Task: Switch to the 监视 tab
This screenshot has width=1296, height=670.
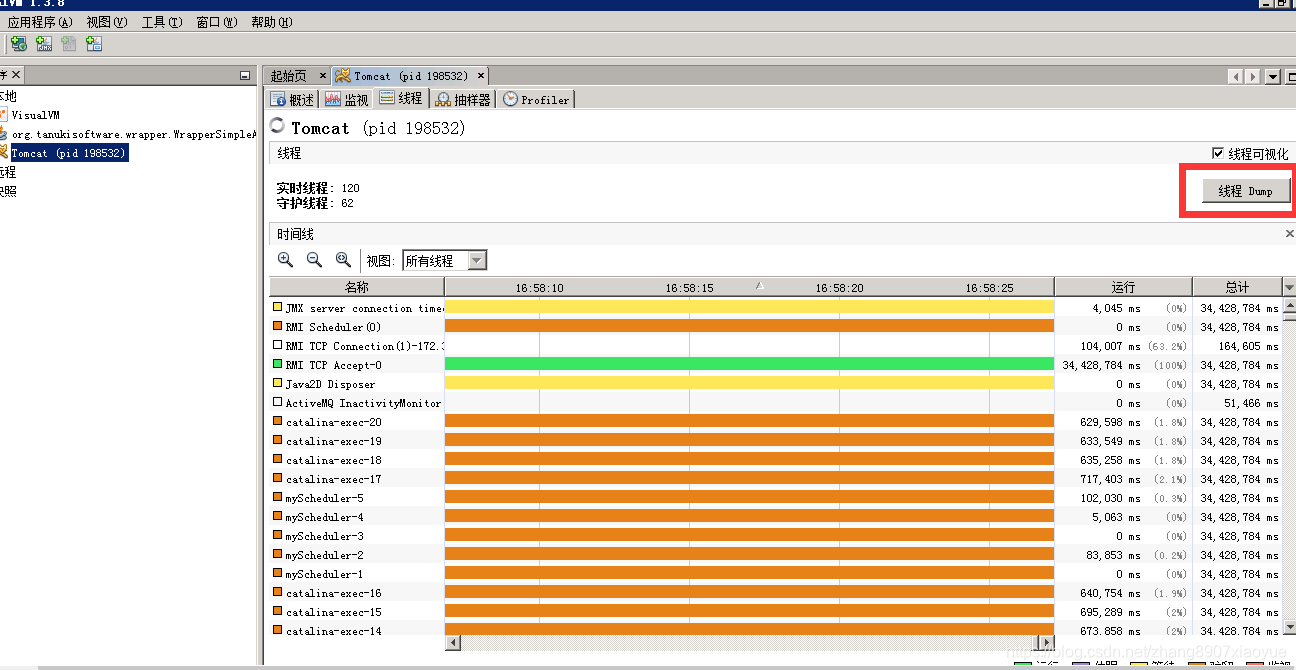Action: point(347,100)
